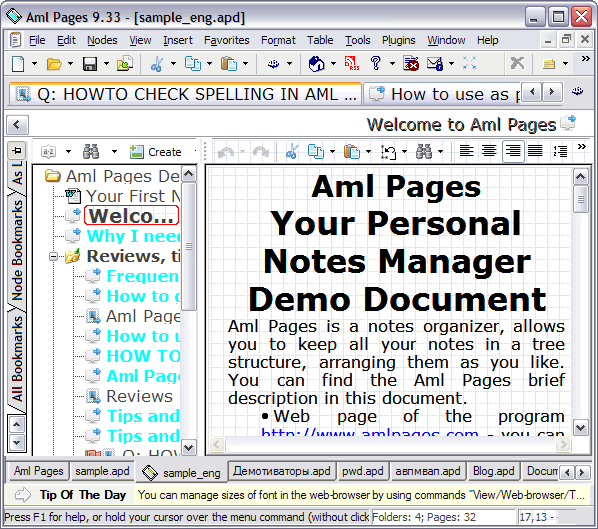598x529 pixels.
Task: Click the Cut scissors icon in main toolbar
Action: click(157, 64)
